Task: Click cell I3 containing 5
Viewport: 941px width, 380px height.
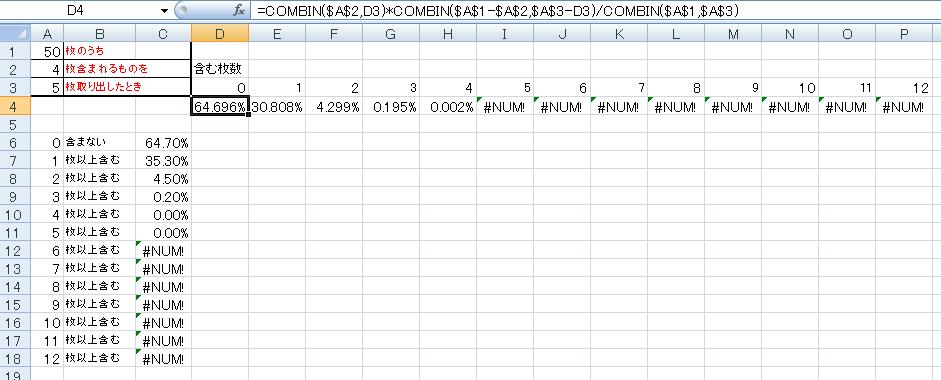Action: (505, 88)
